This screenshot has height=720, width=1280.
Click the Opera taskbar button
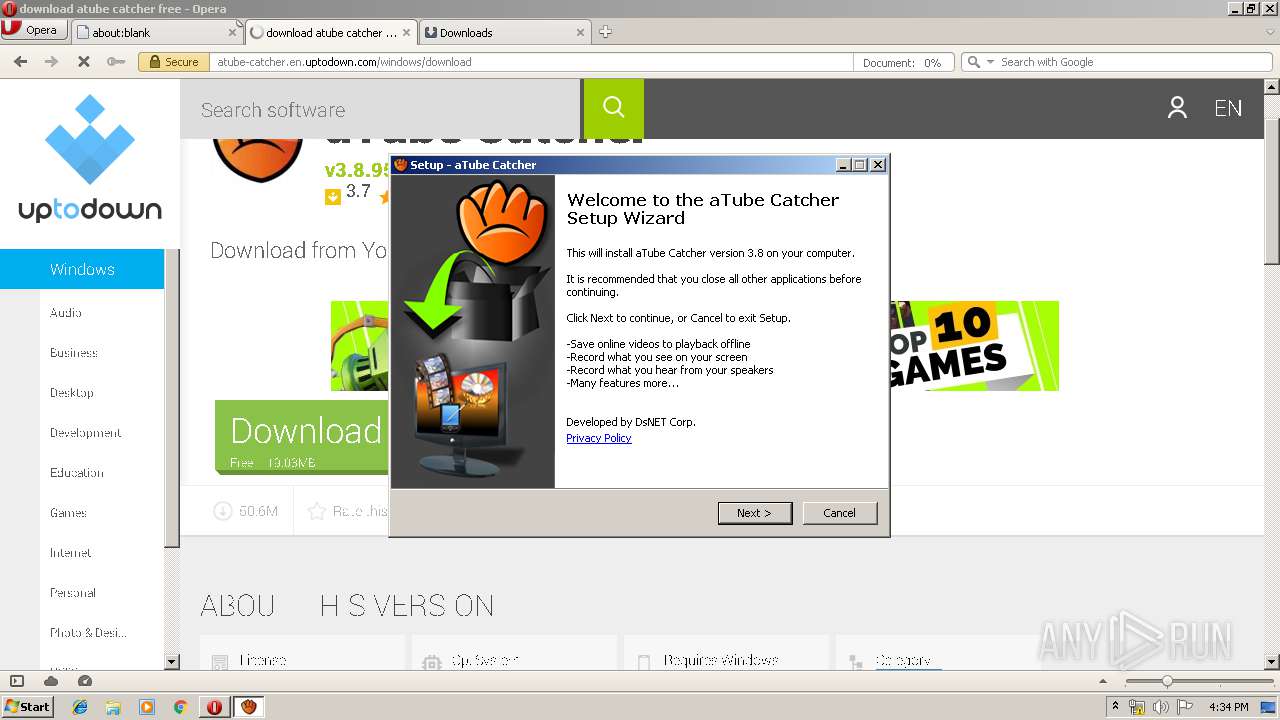[x=214, y=707]
